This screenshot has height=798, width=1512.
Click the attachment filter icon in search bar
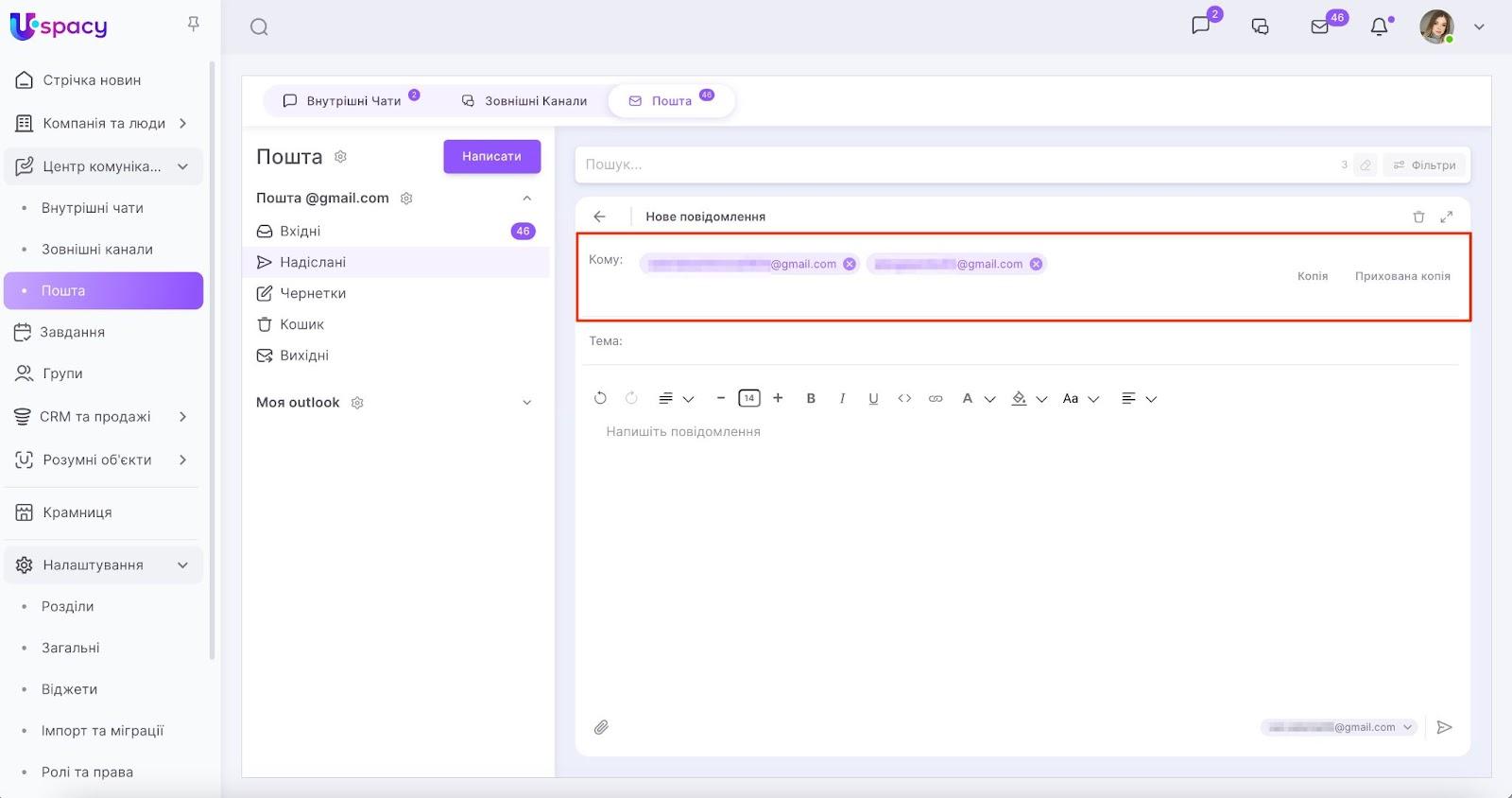click(x=1366, y=165)
